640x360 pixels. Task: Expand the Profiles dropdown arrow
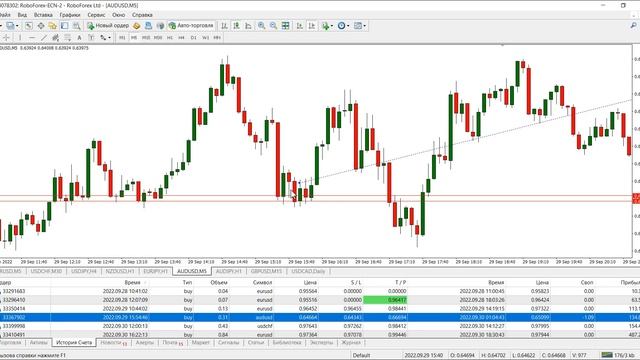[17, 26]
